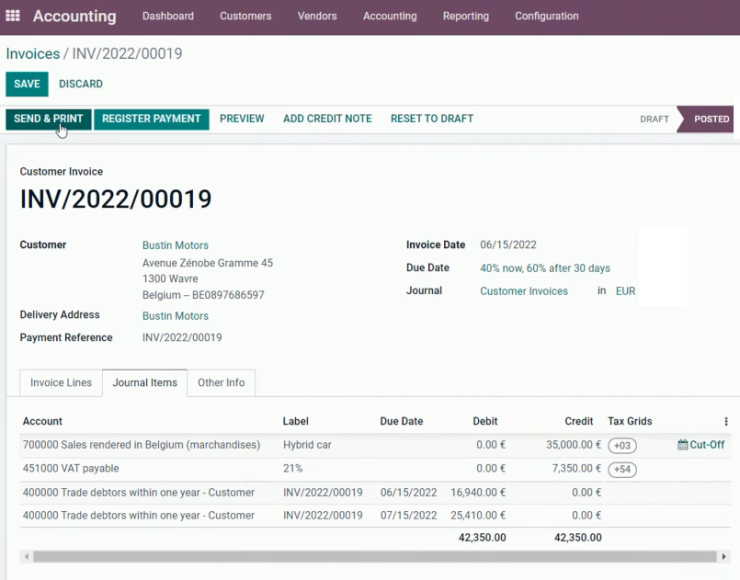Image resolution: width=740 pixels, height=580 pixels.
Task: Sort by the Debit column header
Action: [x=485, y=421]
